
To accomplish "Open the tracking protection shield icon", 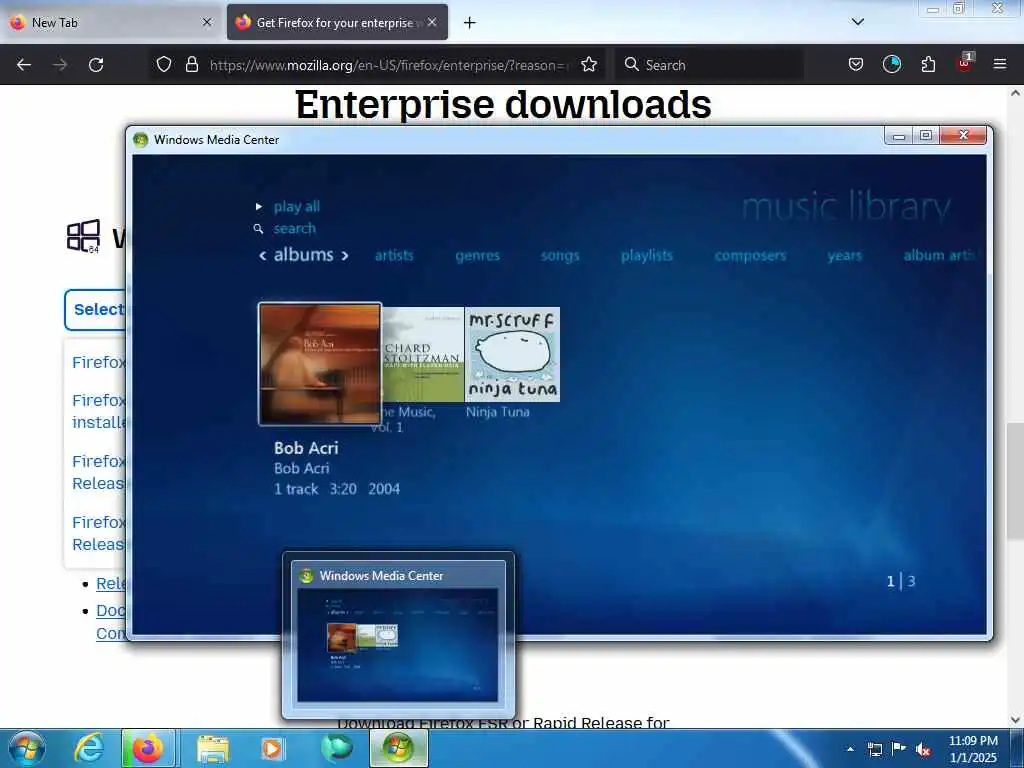I will [164, 64].
